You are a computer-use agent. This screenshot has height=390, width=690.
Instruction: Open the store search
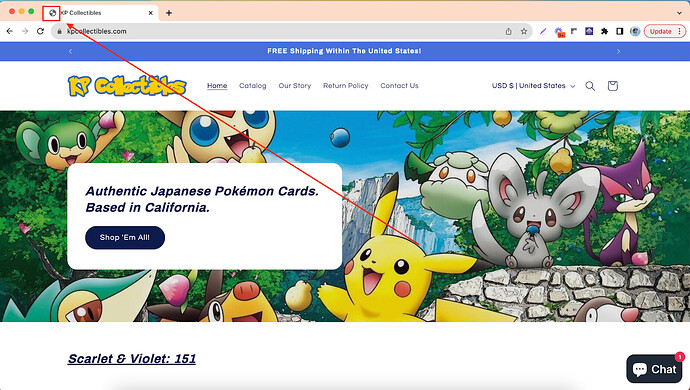tap(590, 86)
